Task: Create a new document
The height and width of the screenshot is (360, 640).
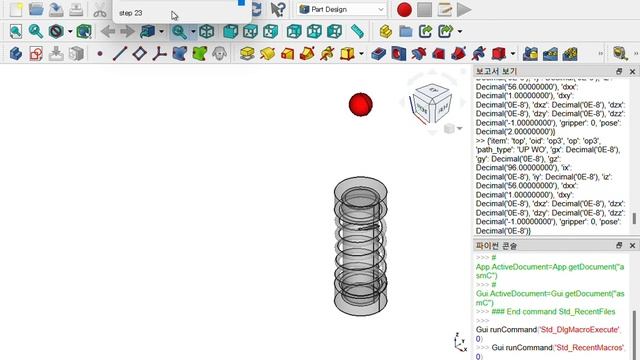Action: 16,9
